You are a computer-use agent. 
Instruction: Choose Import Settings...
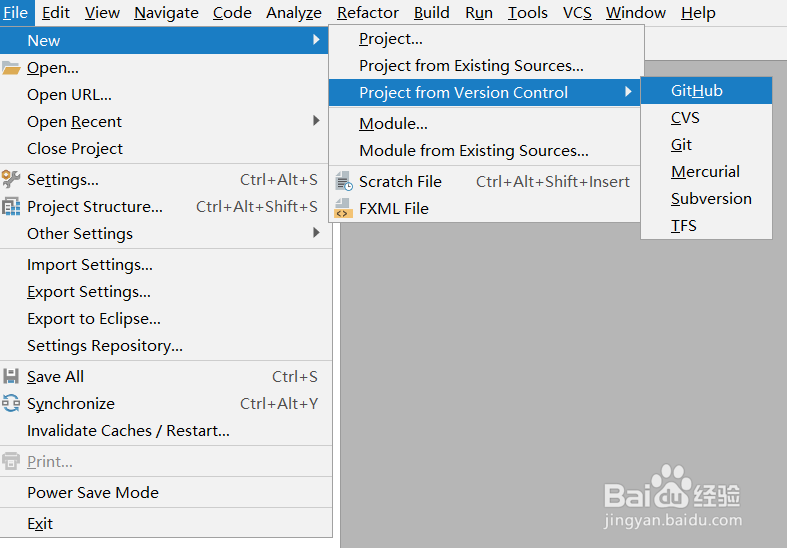[166, 264]
